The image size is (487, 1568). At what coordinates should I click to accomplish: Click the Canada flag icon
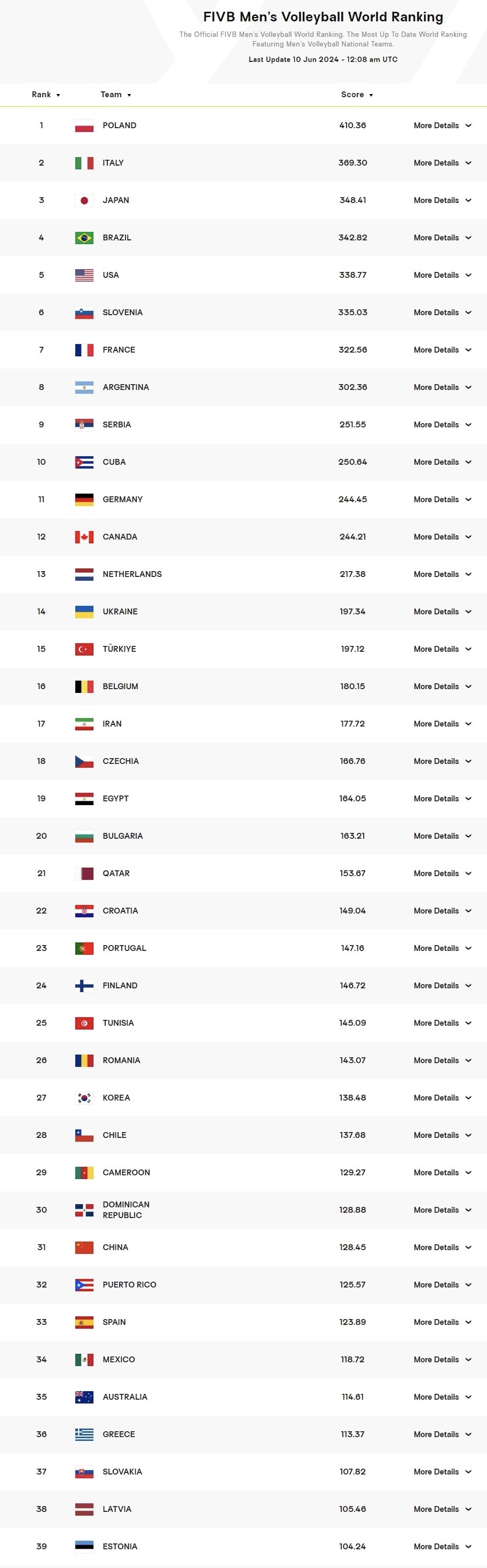[x=84, y=537]
